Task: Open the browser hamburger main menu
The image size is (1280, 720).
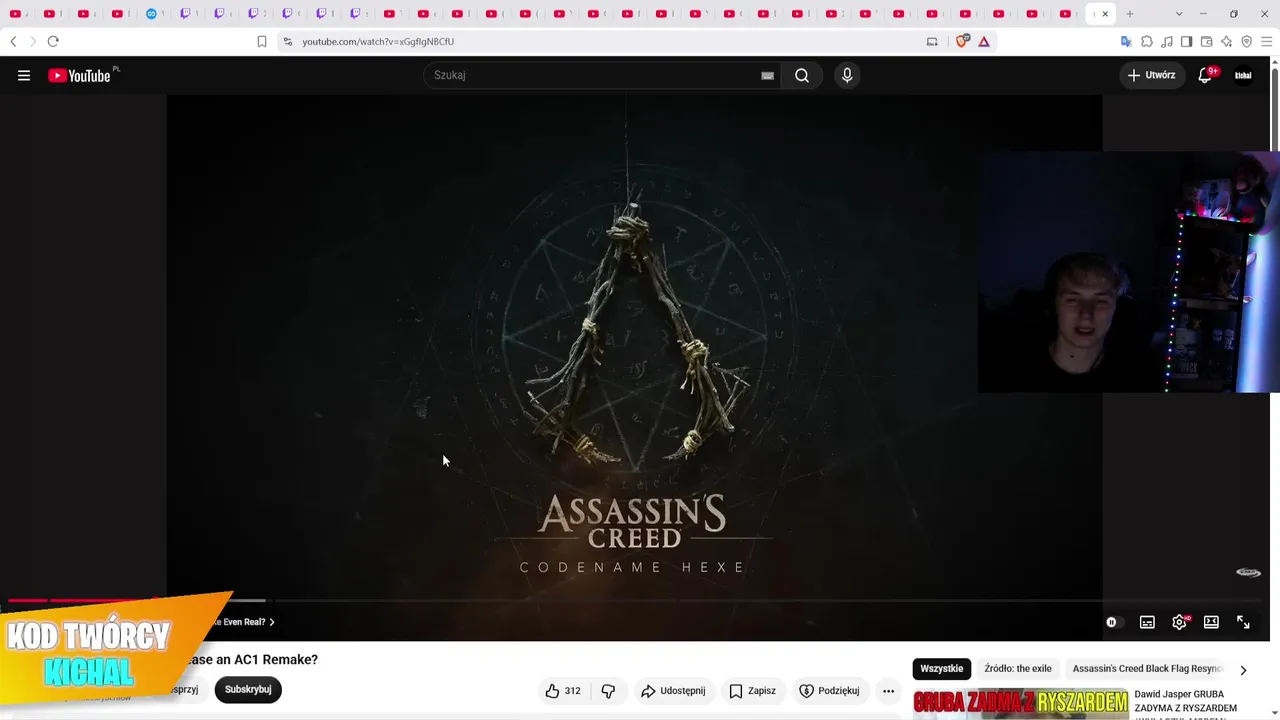Action: click(1267, 41)
